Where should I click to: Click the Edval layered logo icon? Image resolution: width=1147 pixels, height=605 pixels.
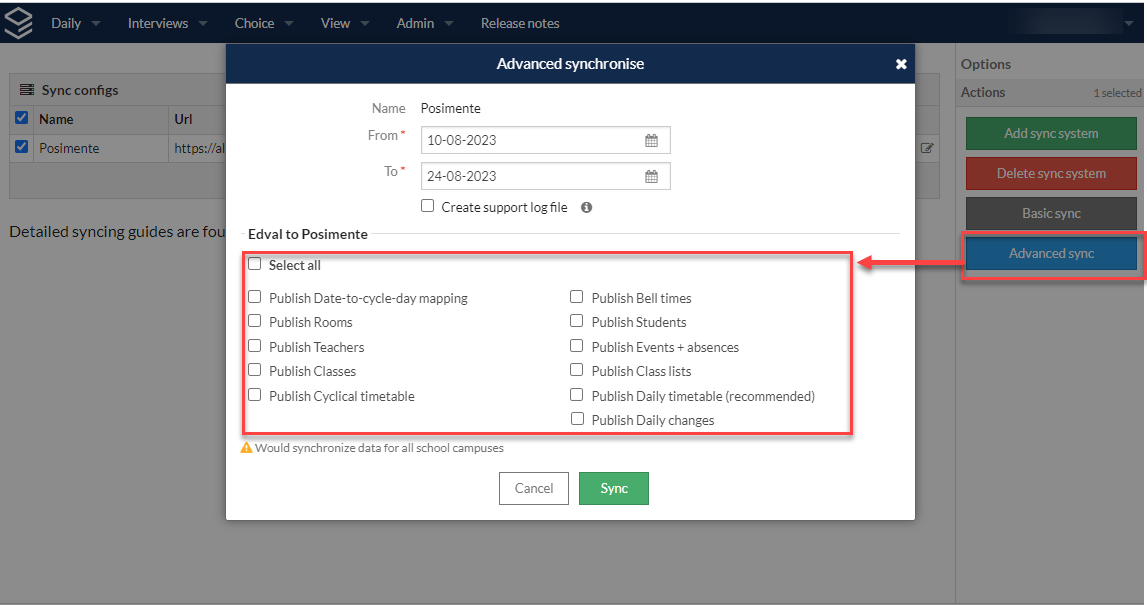tap(18, 23)
